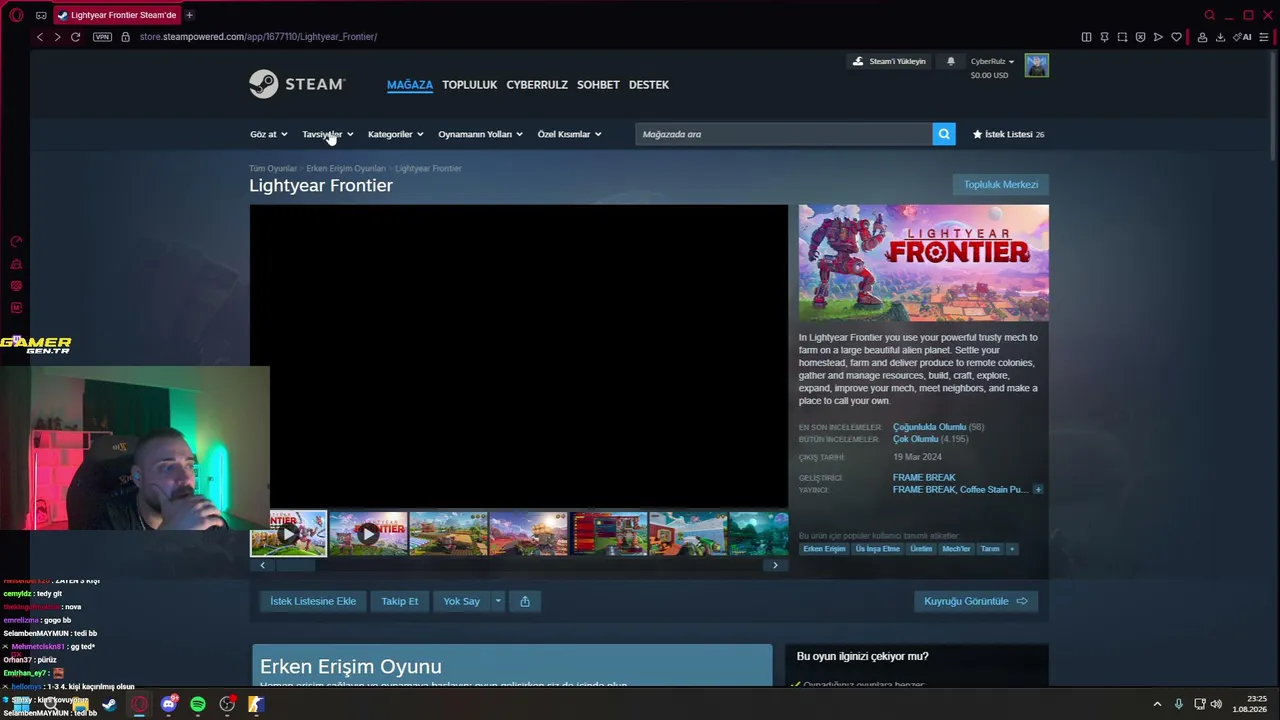Open Opera's split screen icon in the toolbar
This screenshot has height=720, width=1280.
click(x=1086, y=37)
